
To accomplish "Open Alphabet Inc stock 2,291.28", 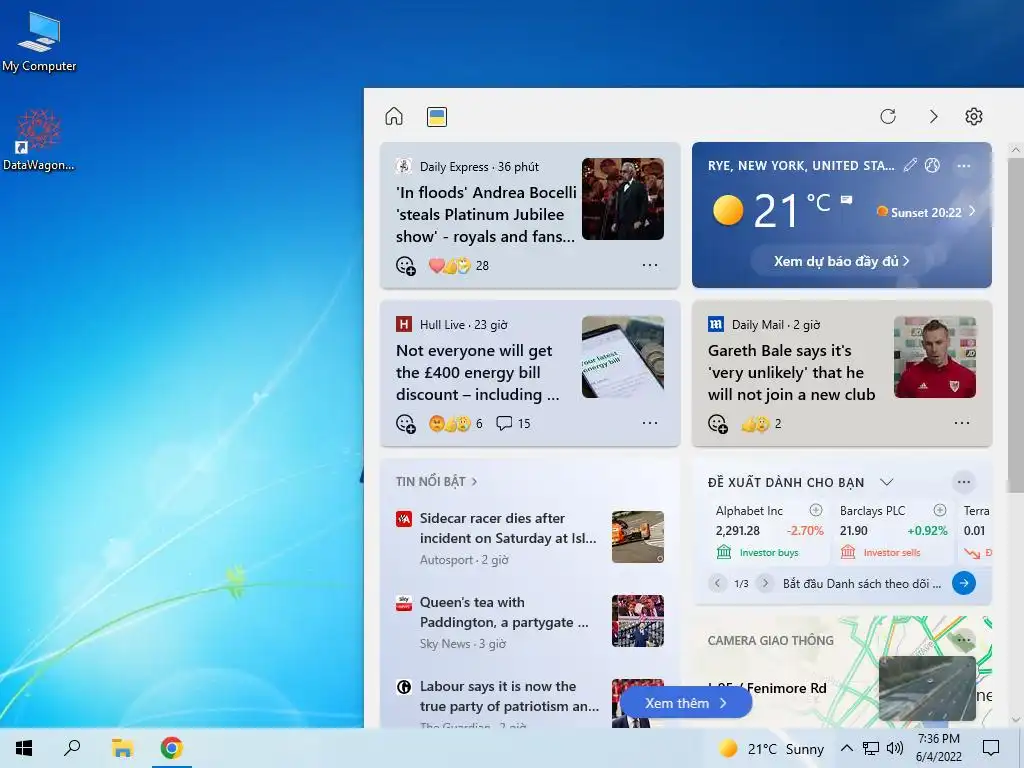I will [769, 531].
